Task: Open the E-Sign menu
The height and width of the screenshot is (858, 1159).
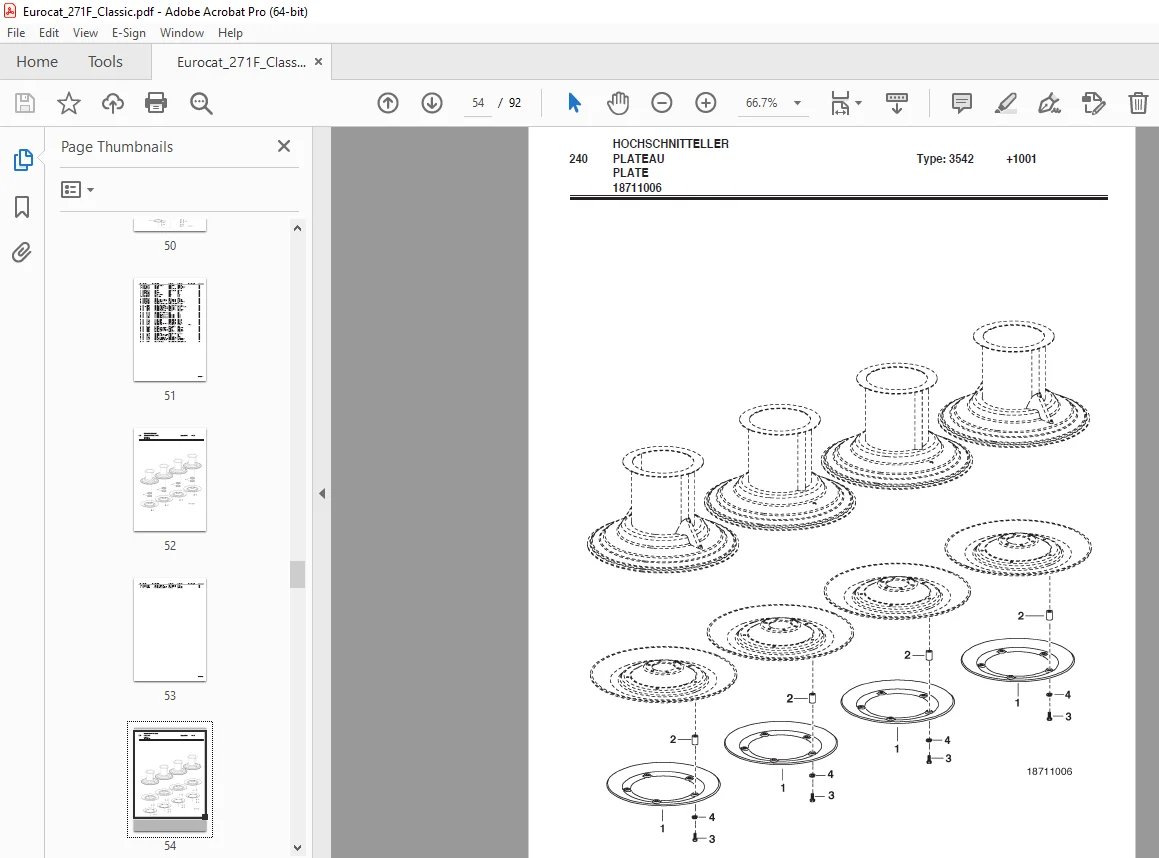Action: click(129, 33)
